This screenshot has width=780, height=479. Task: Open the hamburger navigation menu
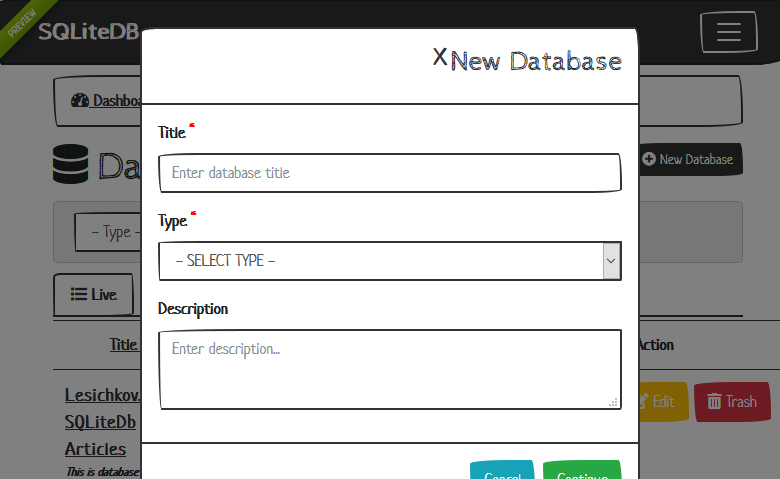tap(728, 32)
